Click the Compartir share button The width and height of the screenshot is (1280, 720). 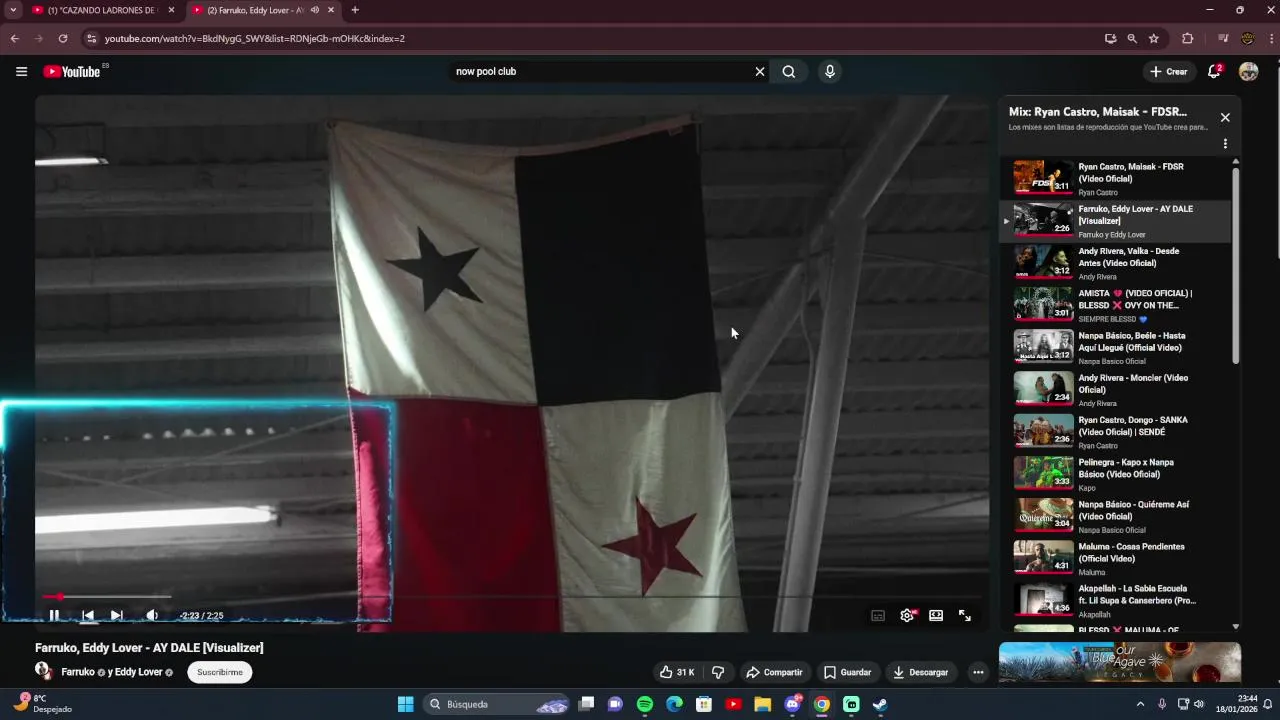point(774,672)
